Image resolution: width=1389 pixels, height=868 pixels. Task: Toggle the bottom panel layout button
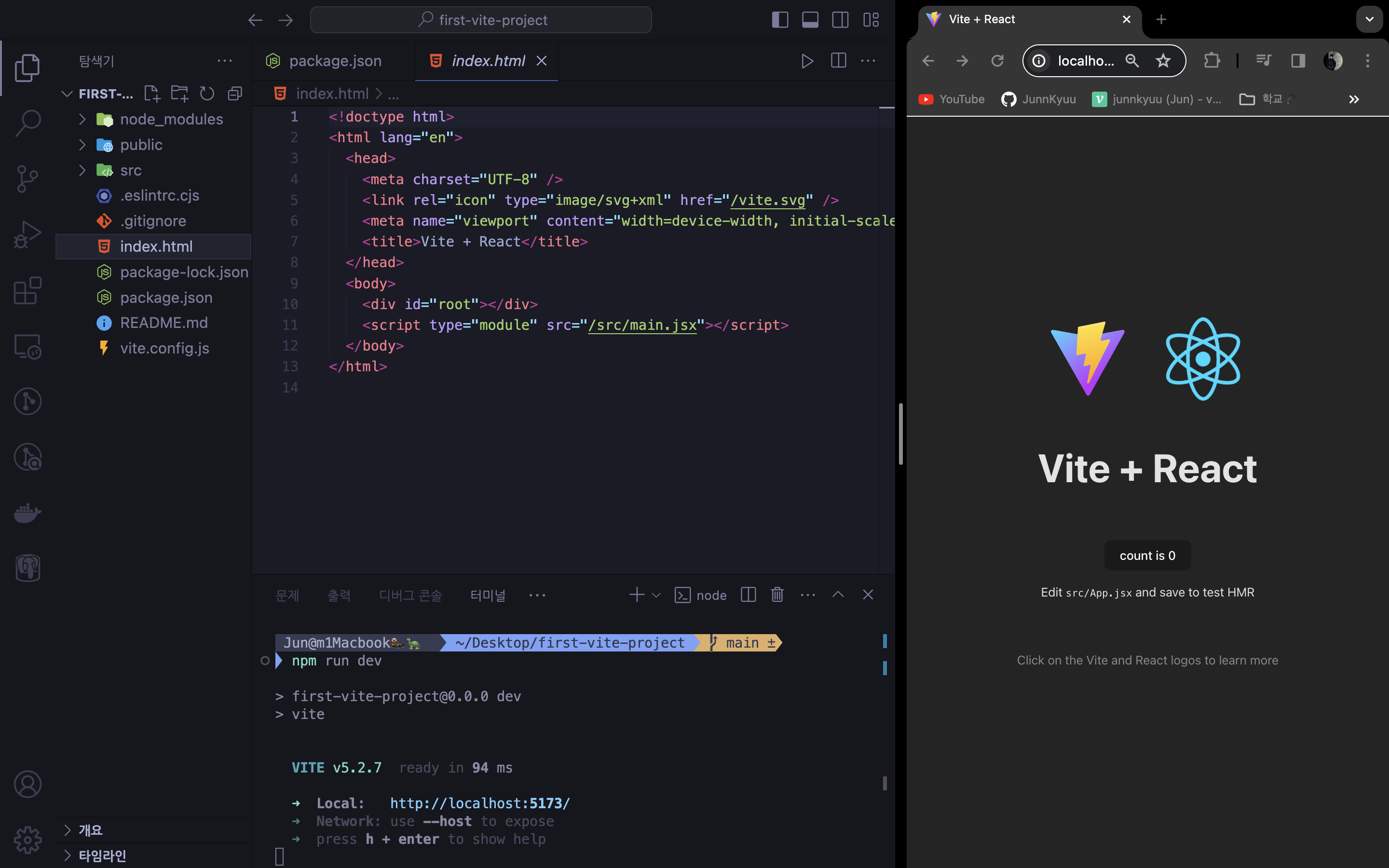810,20
